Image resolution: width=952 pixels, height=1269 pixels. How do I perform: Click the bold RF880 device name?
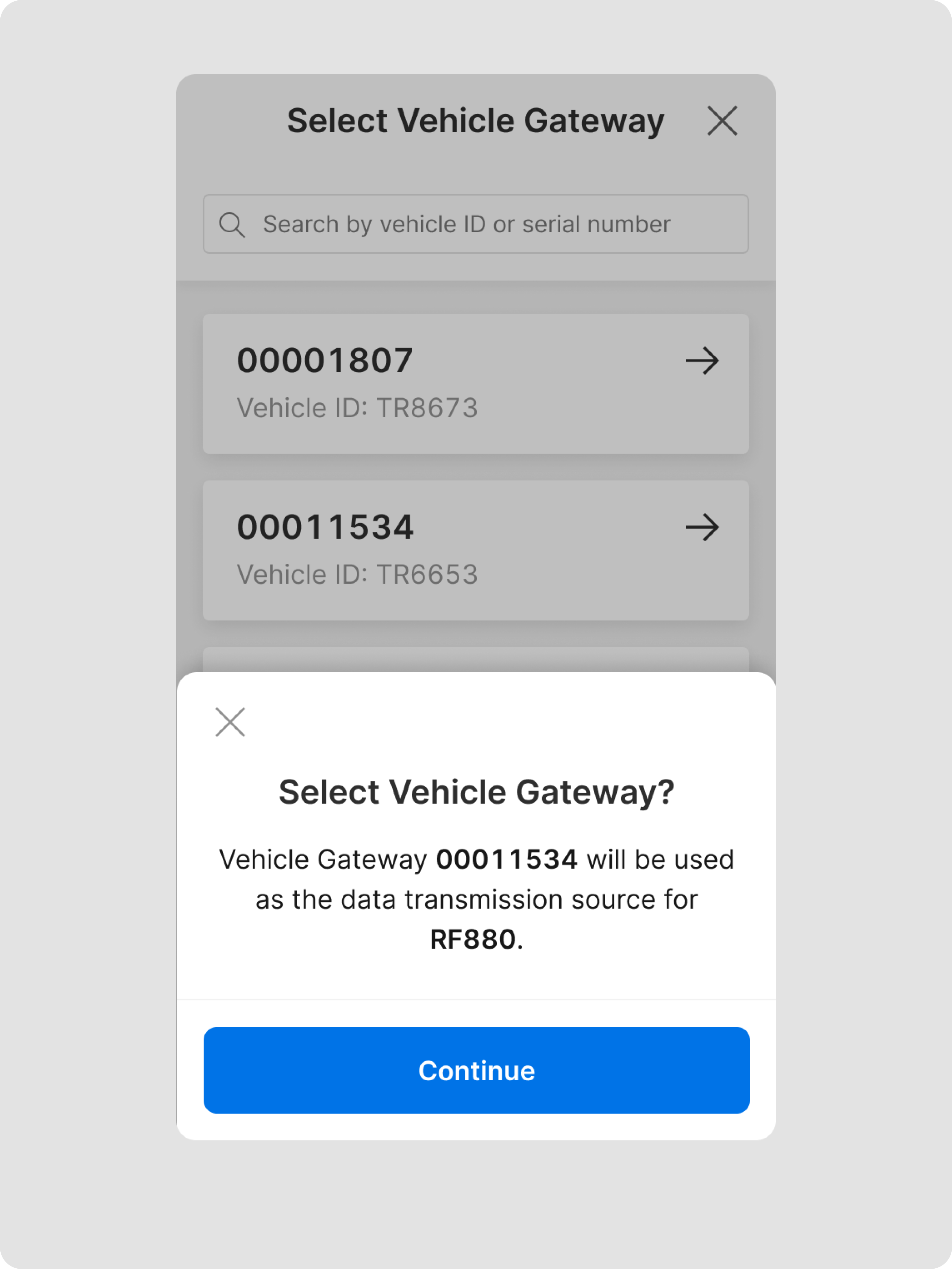pyautogui.click(x=473, y=940)
